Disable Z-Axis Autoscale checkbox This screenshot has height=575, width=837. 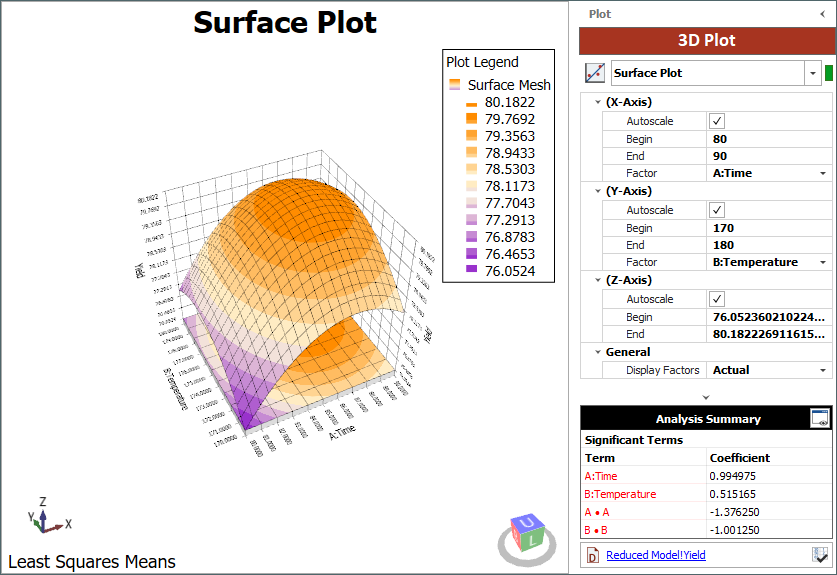click(716, 299)
